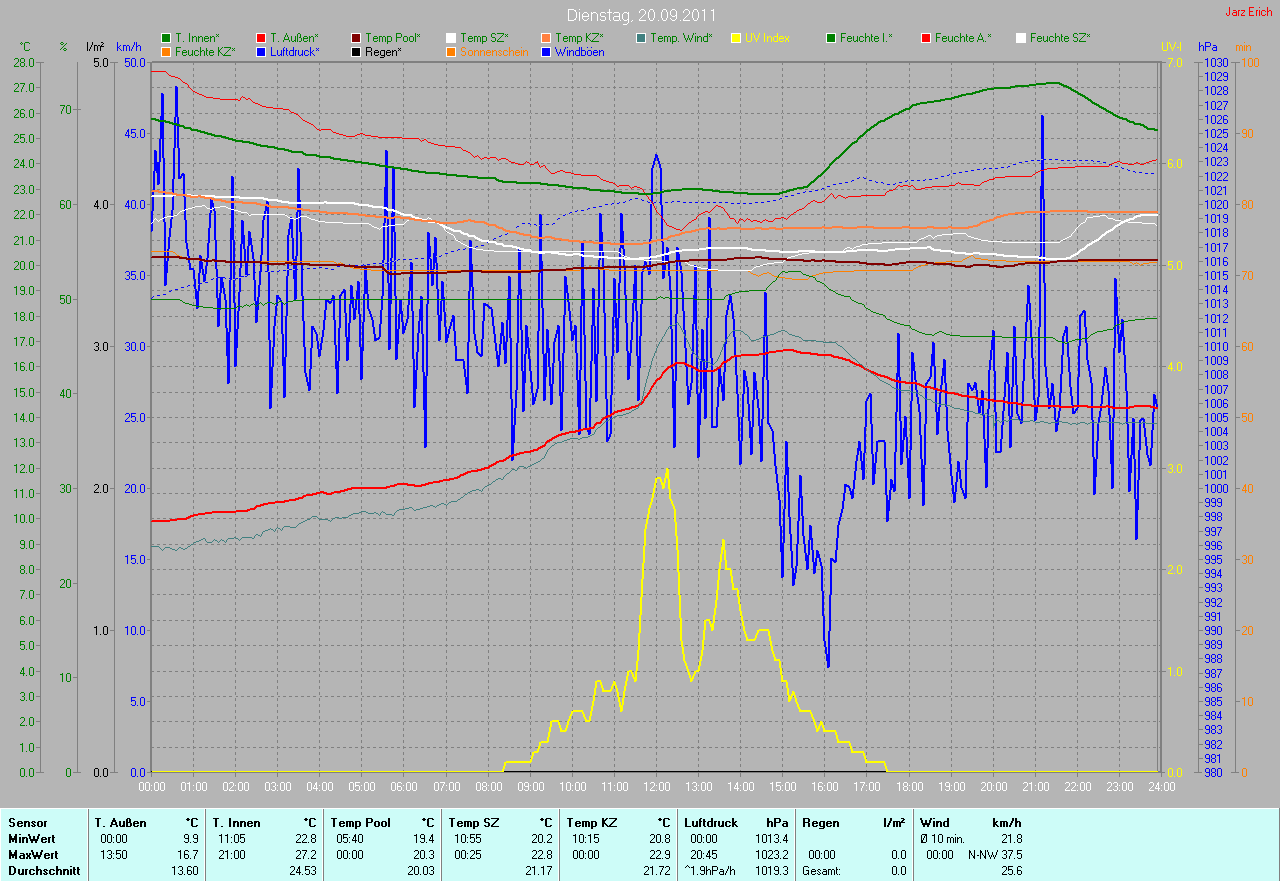Screen dimensions: 1280x881
Task: Click the teal Temp. Wind legend marker
Action: pyautogui.click(x=641, y=38)
